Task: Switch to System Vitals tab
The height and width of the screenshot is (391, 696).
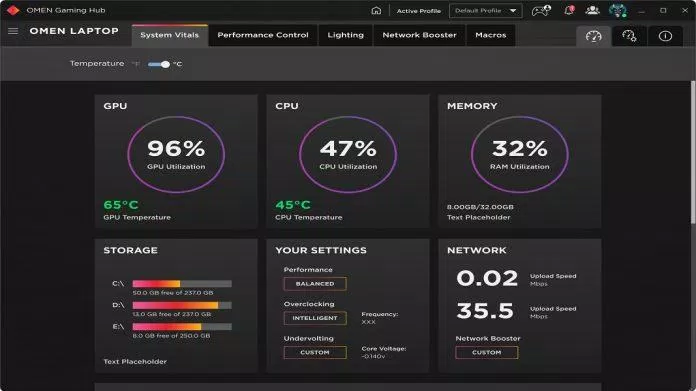Action: pos(170,35)
